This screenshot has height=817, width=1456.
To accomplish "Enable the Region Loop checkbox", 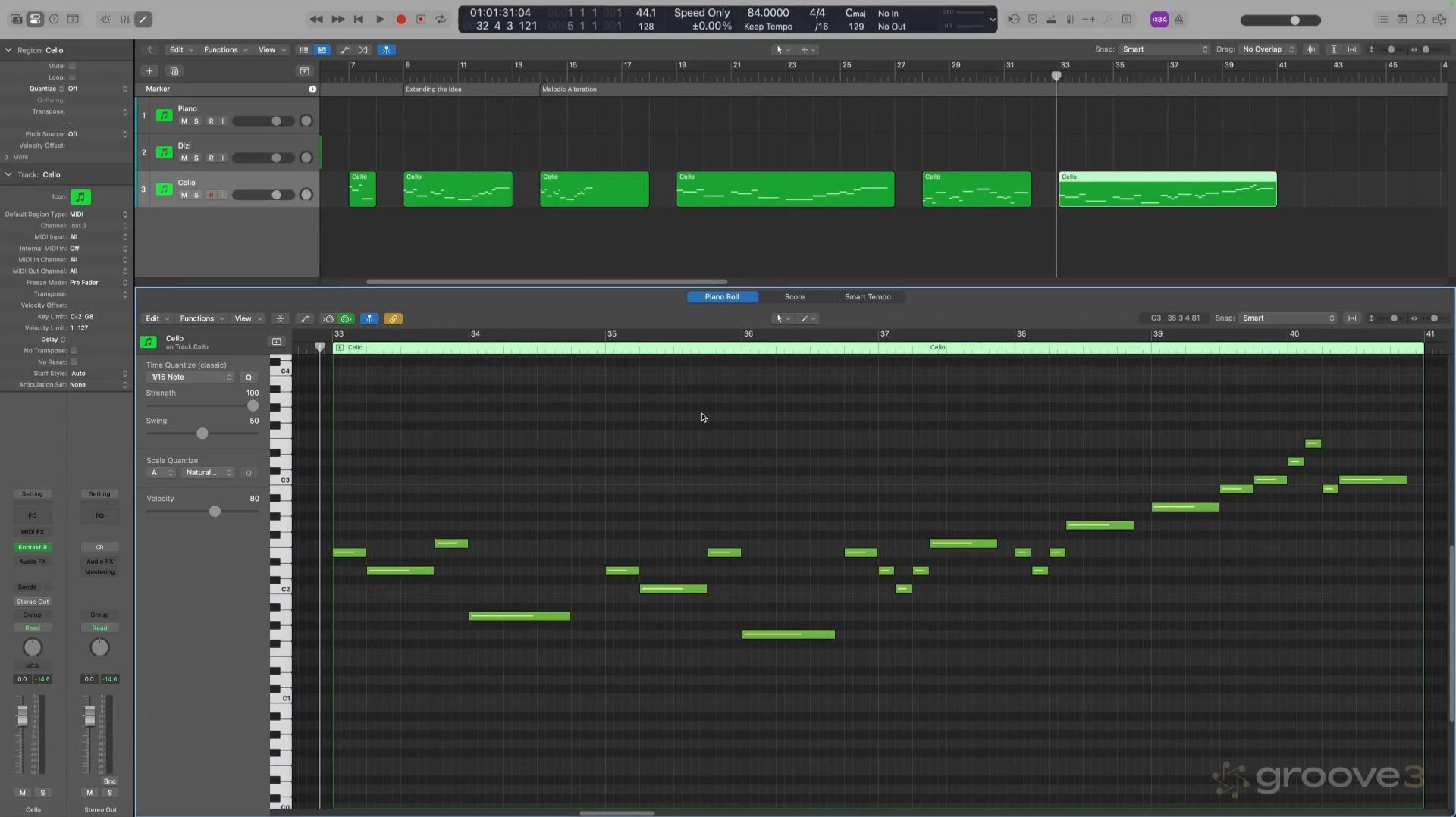I will point(72,77).
